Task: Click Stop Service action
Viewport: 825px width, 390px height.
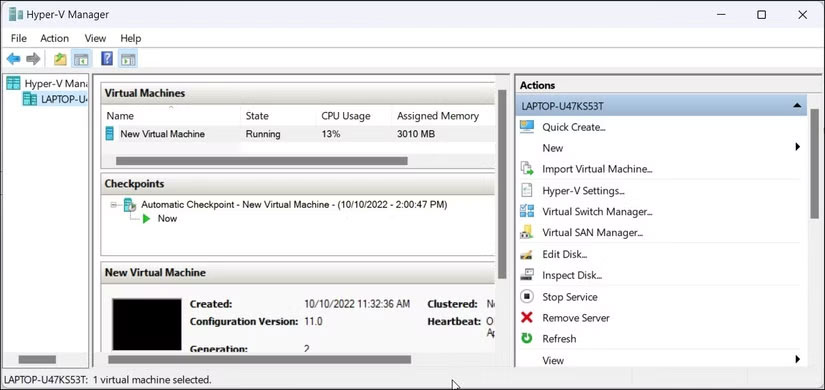Action: (x=570, y=297)
